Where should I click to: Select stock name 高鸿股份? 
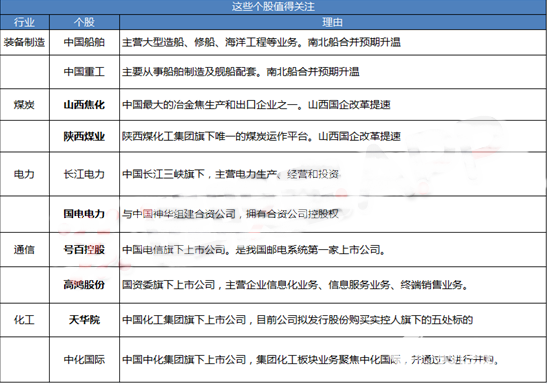point(84,285)
